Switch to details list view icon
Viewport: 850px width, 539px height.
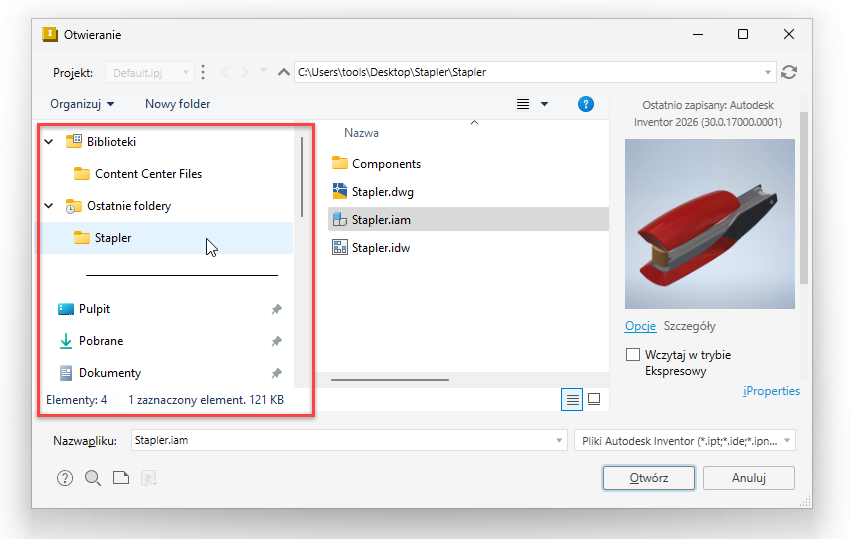click(572, 400)
